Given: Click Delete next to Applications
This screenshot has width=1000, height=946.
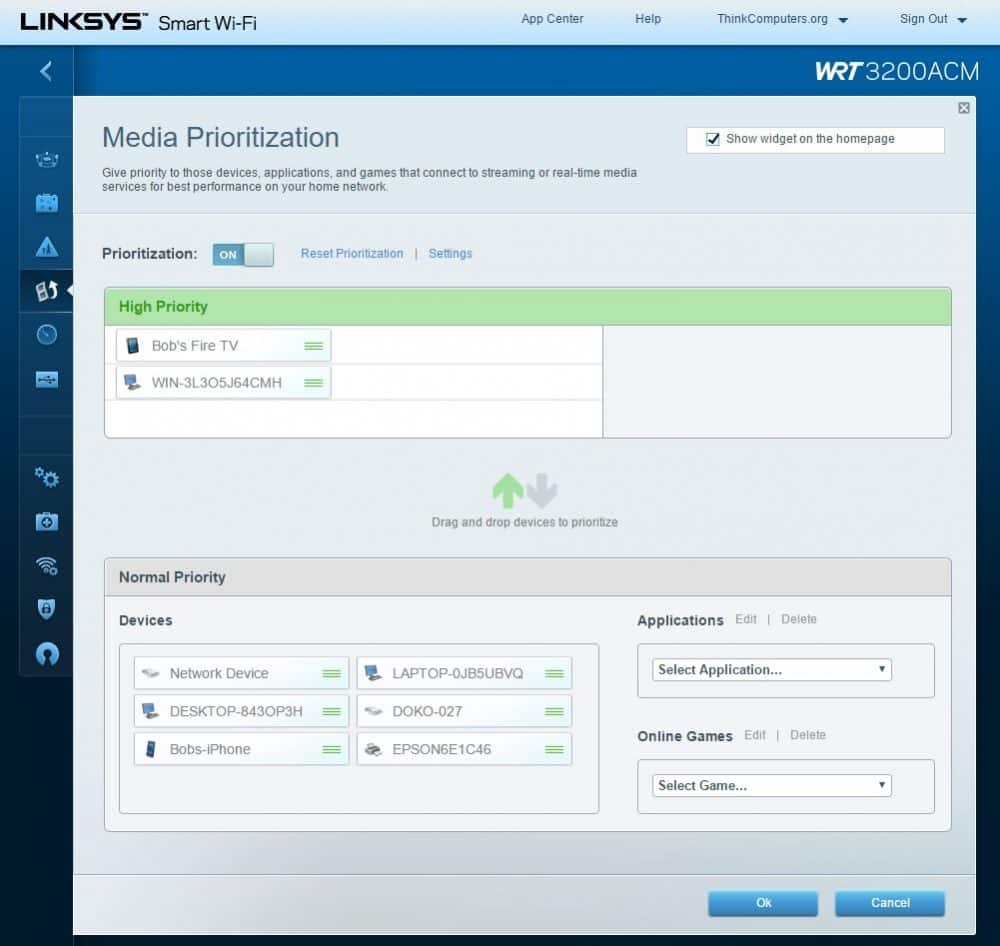Looking at the screenshot, I should [x=798, y=619].
